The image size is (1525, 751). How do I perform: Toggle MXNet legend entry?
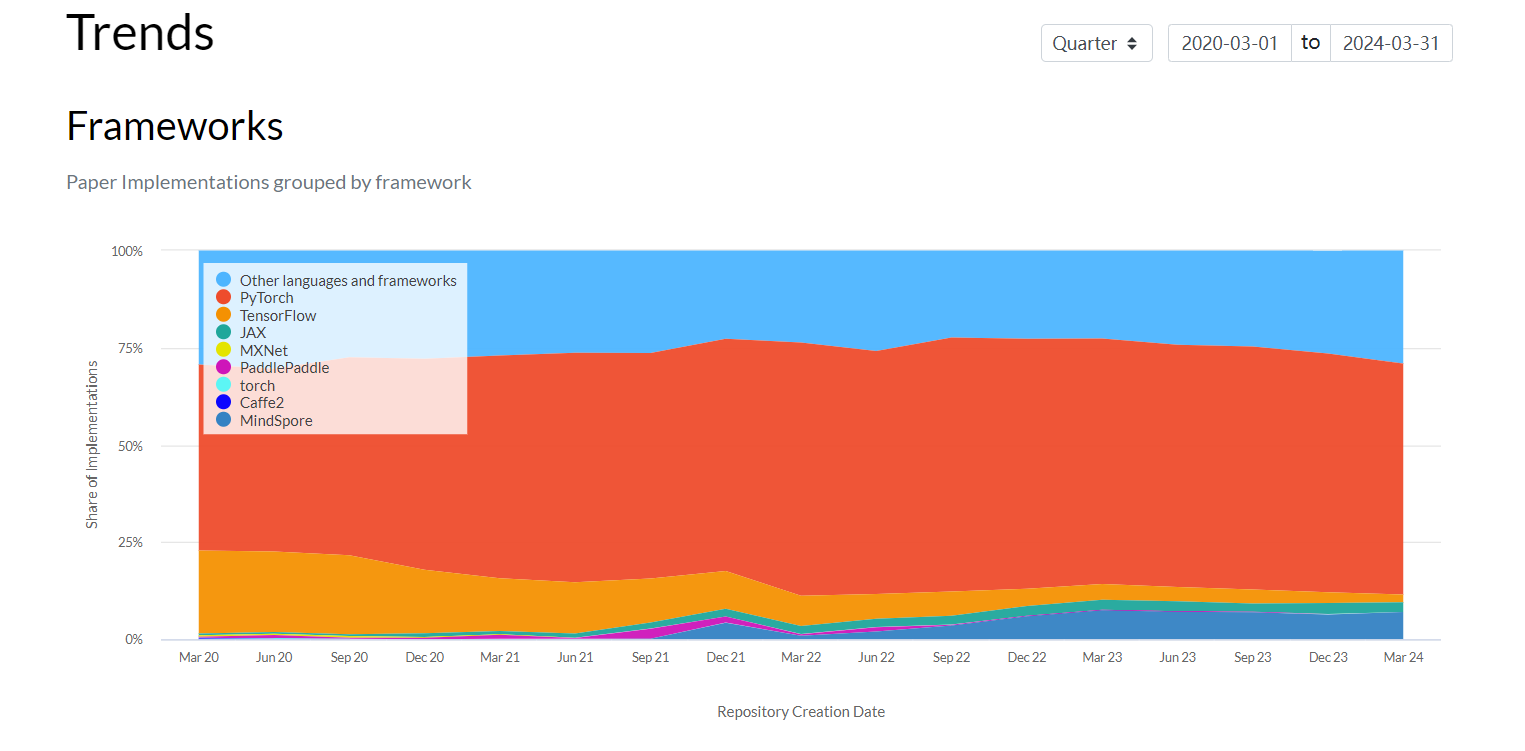pyautogui.click(x=252, y=350)
